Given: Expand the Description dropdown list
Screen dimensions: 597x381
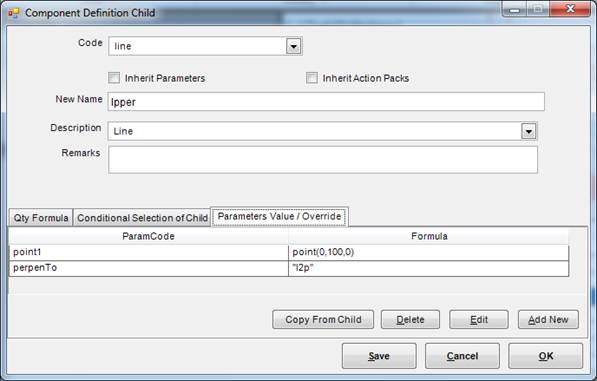Looking at the screenshot, I should [528, 131].
